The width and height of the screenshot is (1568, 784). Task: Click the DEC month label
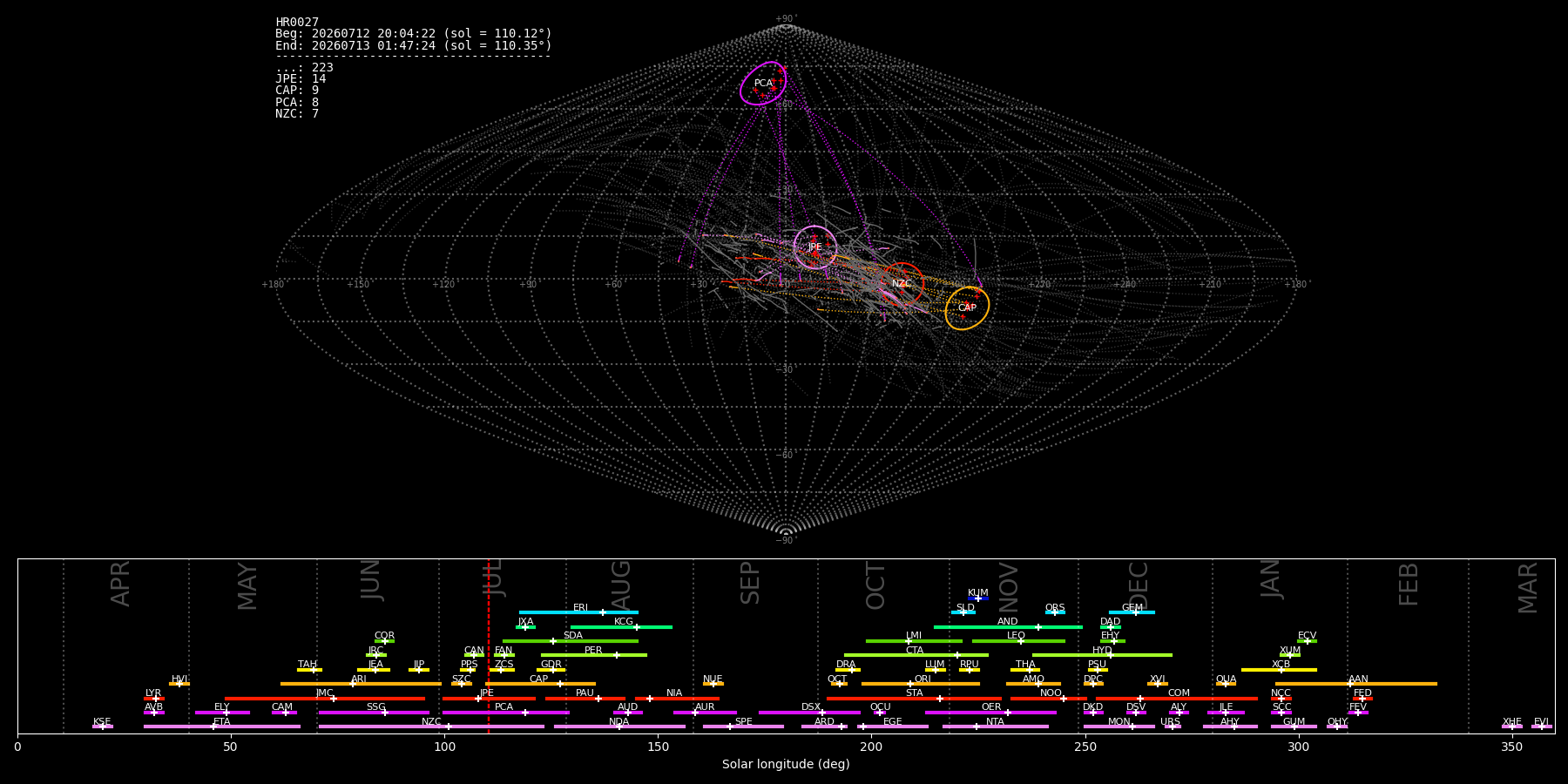(x=1139, y=585)
